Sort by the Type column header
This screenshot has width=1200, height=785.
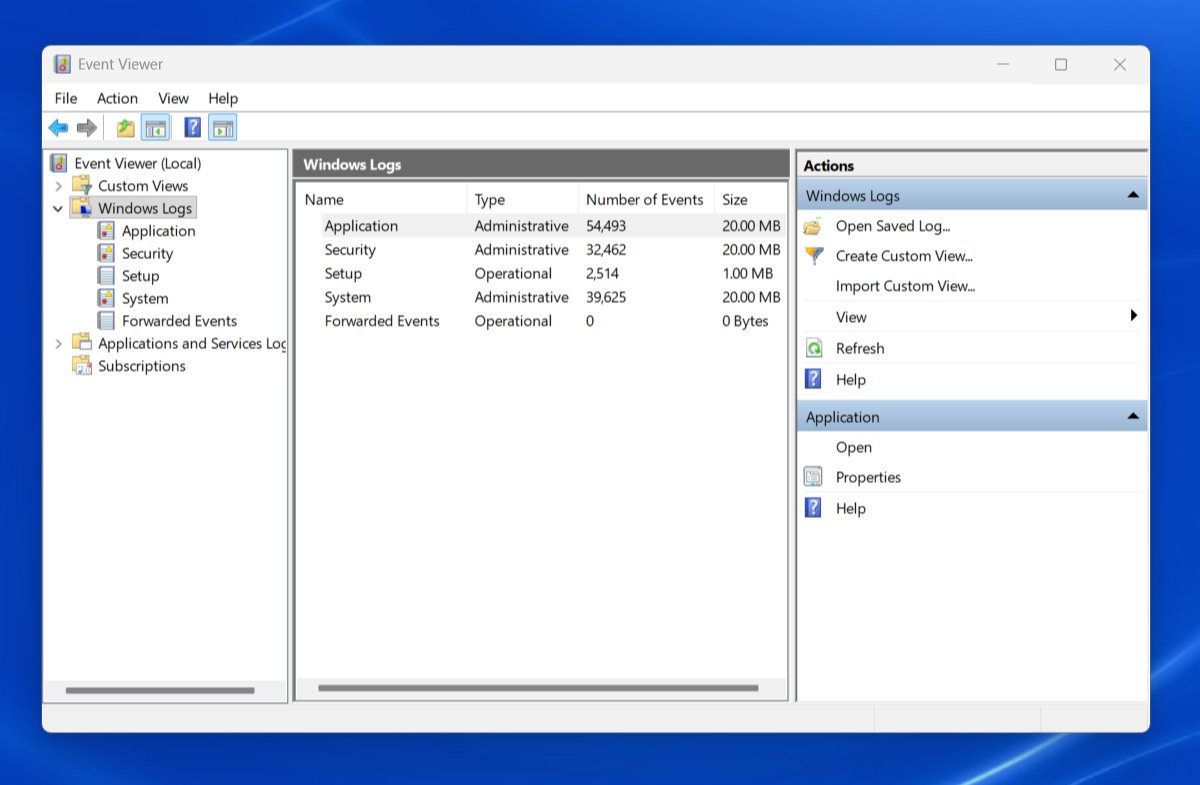click(x=523, y=199)
